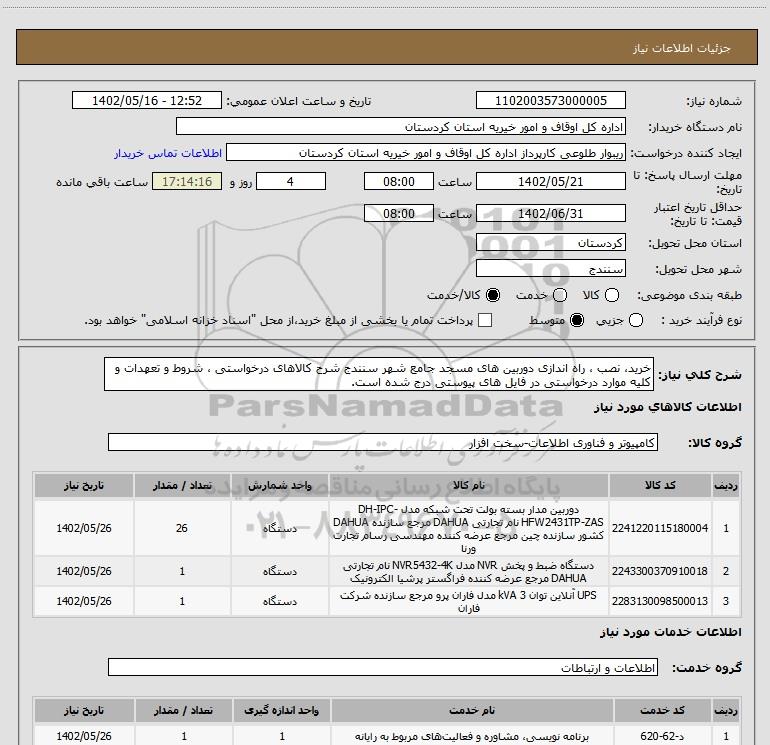Click the quantity 26 cell
The width and height of the screenshot is (770, 745).
(182, 528)
